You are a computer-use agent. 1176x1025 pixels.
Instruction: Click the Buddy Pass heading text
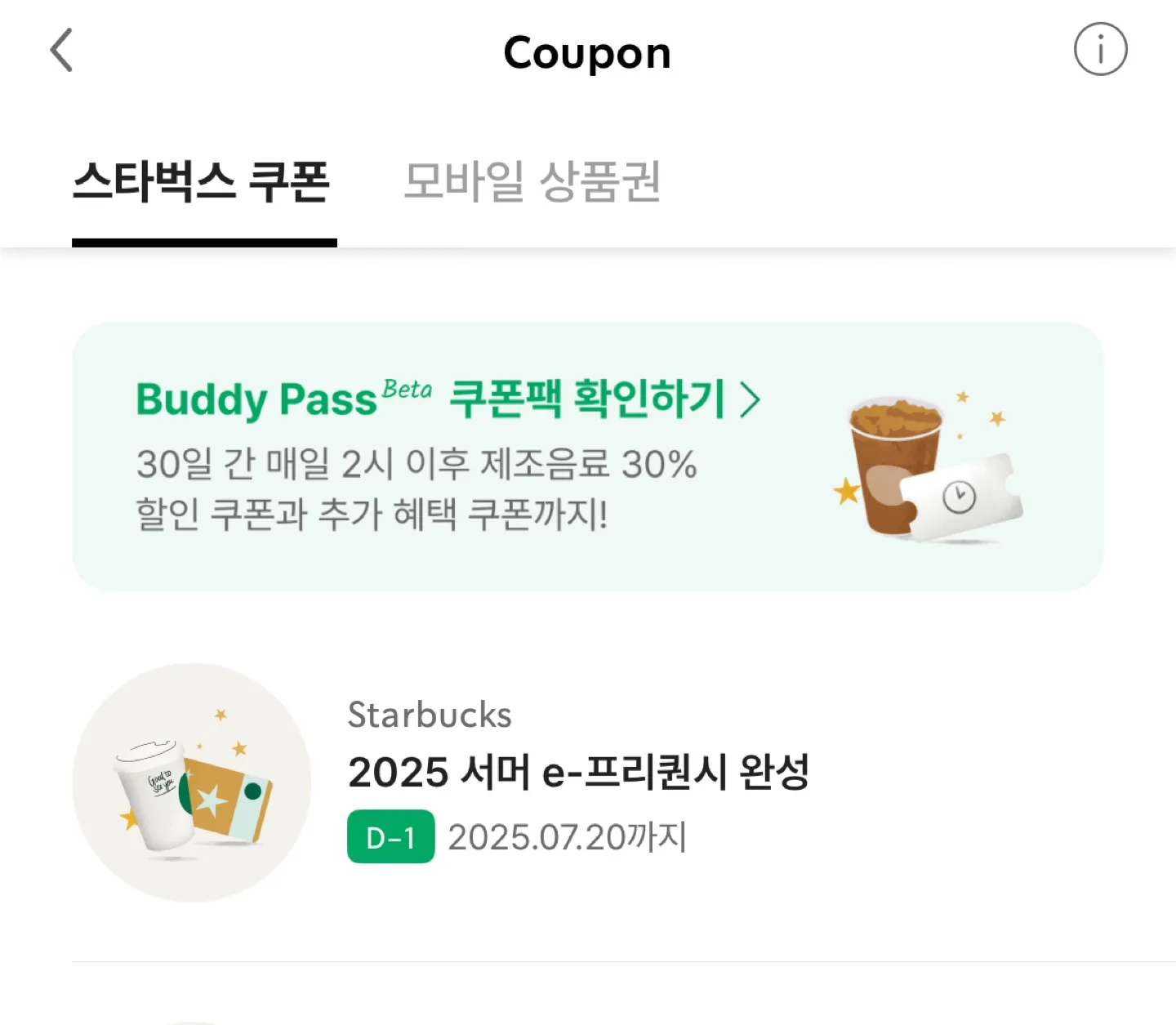(x=256, y=400)
